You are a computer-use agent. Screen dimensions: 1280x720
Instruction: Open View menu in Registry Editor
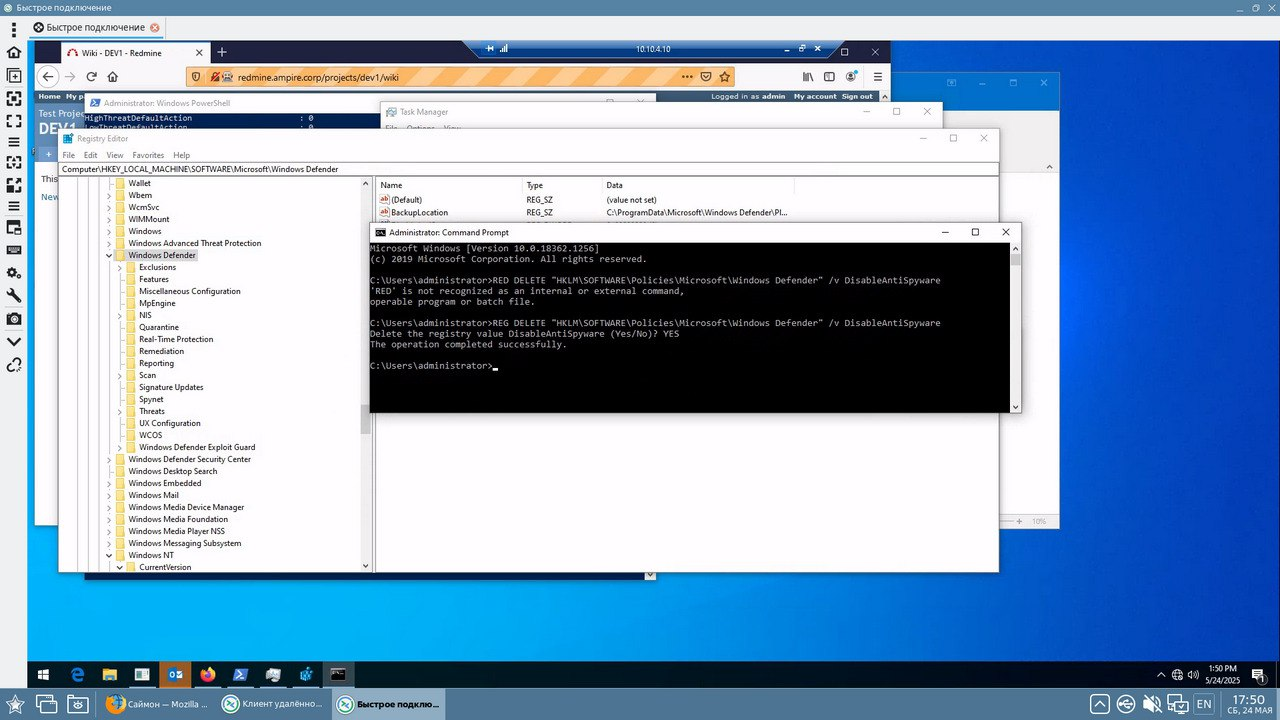click(115, 155)
